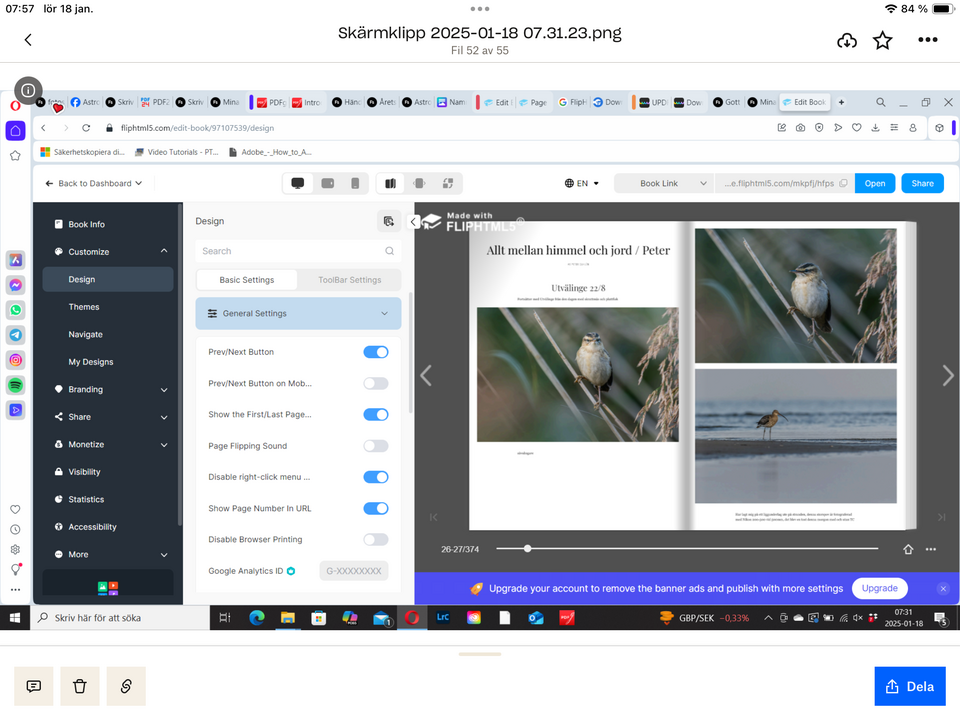
Task: Copy the book link URL icon
Action: pyautogui.click(x=844, y=183)
